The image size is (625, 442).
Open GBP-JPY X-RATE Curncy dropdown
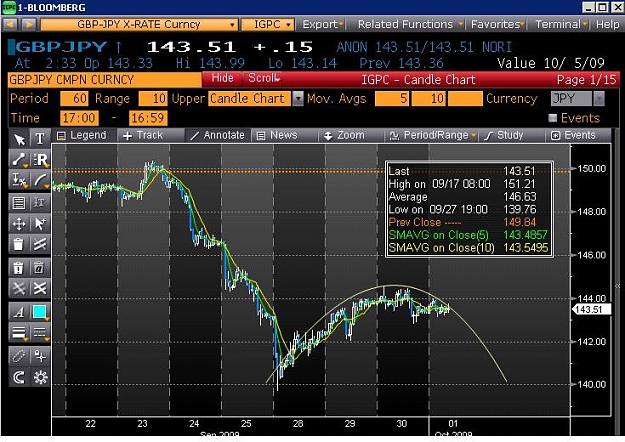click(x=139, y=24)
